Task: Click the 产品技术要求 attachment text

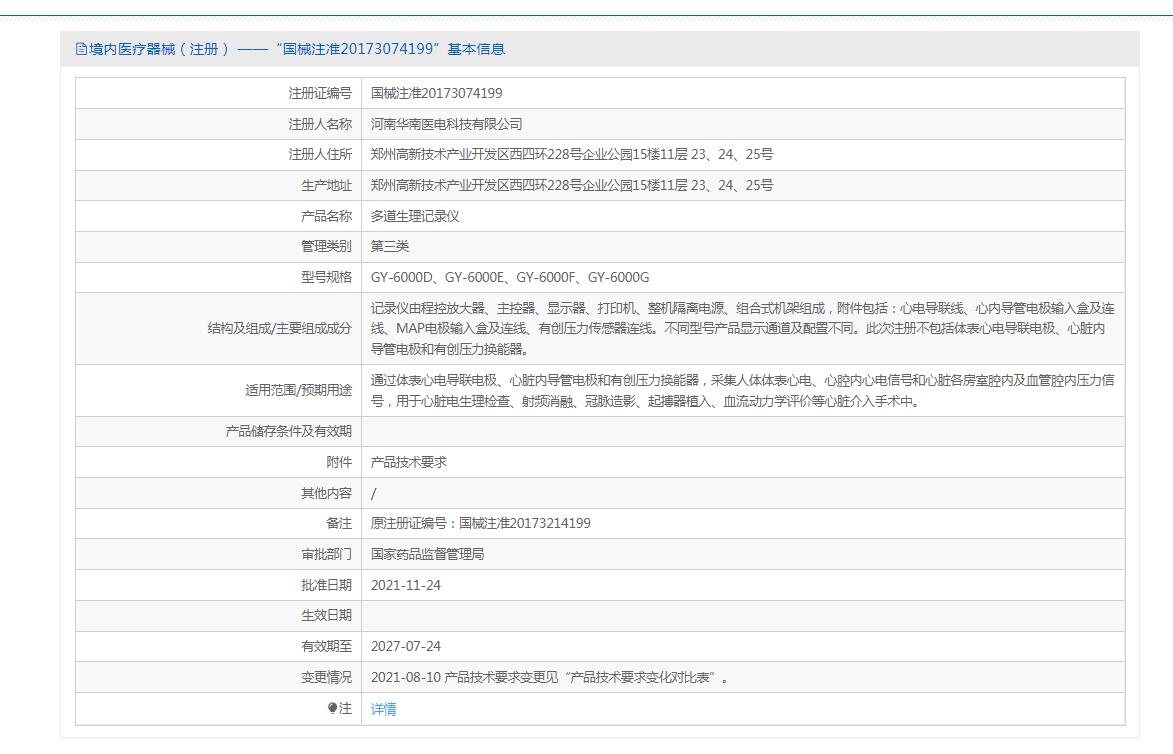Action: tap(408, 462)
